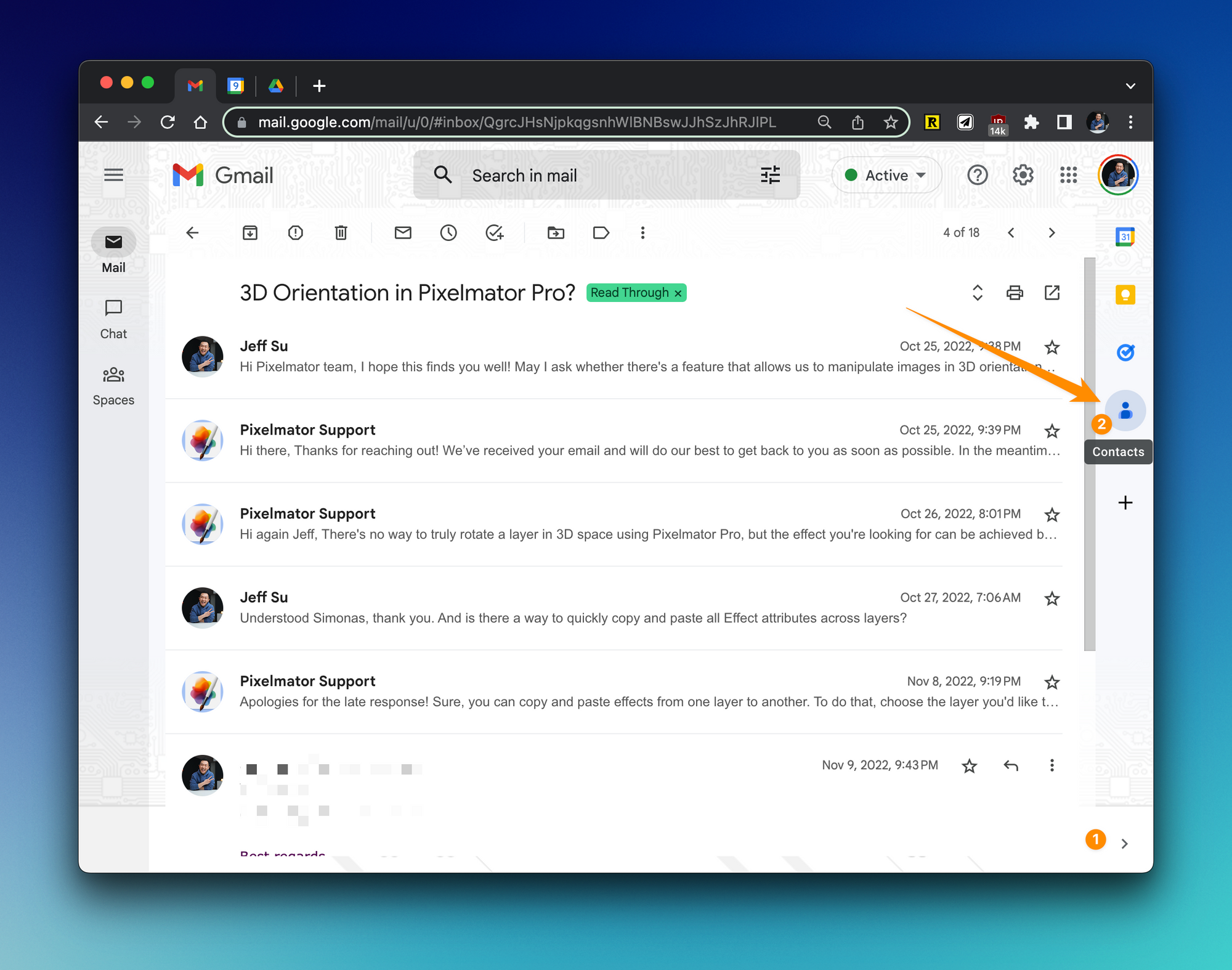The width and height of the screenshot is (1232, 970).
Task: Open Google Keep side panel
Action: click(x=1125, y=295)
